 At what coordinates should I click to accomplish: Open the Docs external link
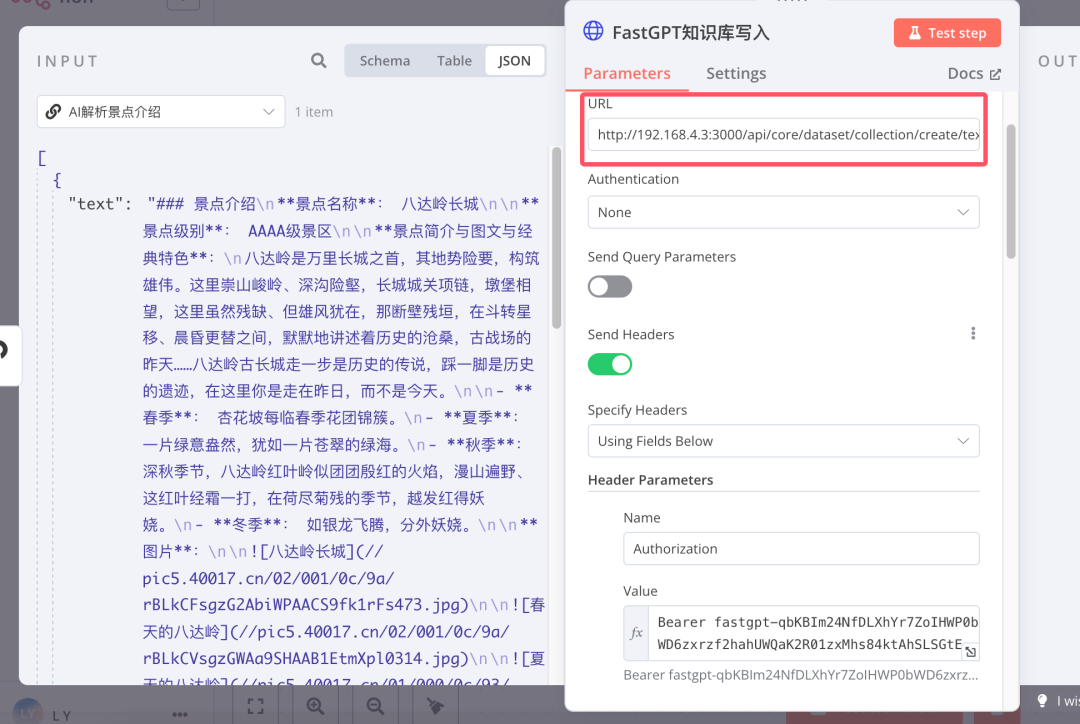[x=974, y=73]
